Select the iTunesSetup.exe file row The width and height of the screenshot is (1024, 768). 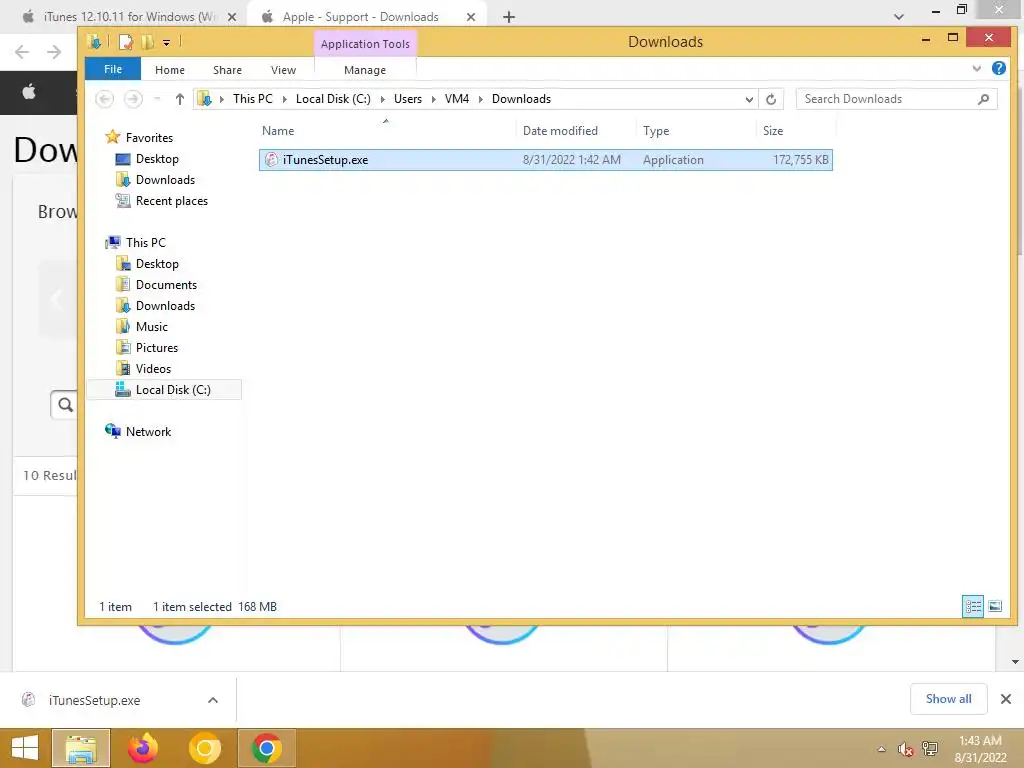[545, 160]
